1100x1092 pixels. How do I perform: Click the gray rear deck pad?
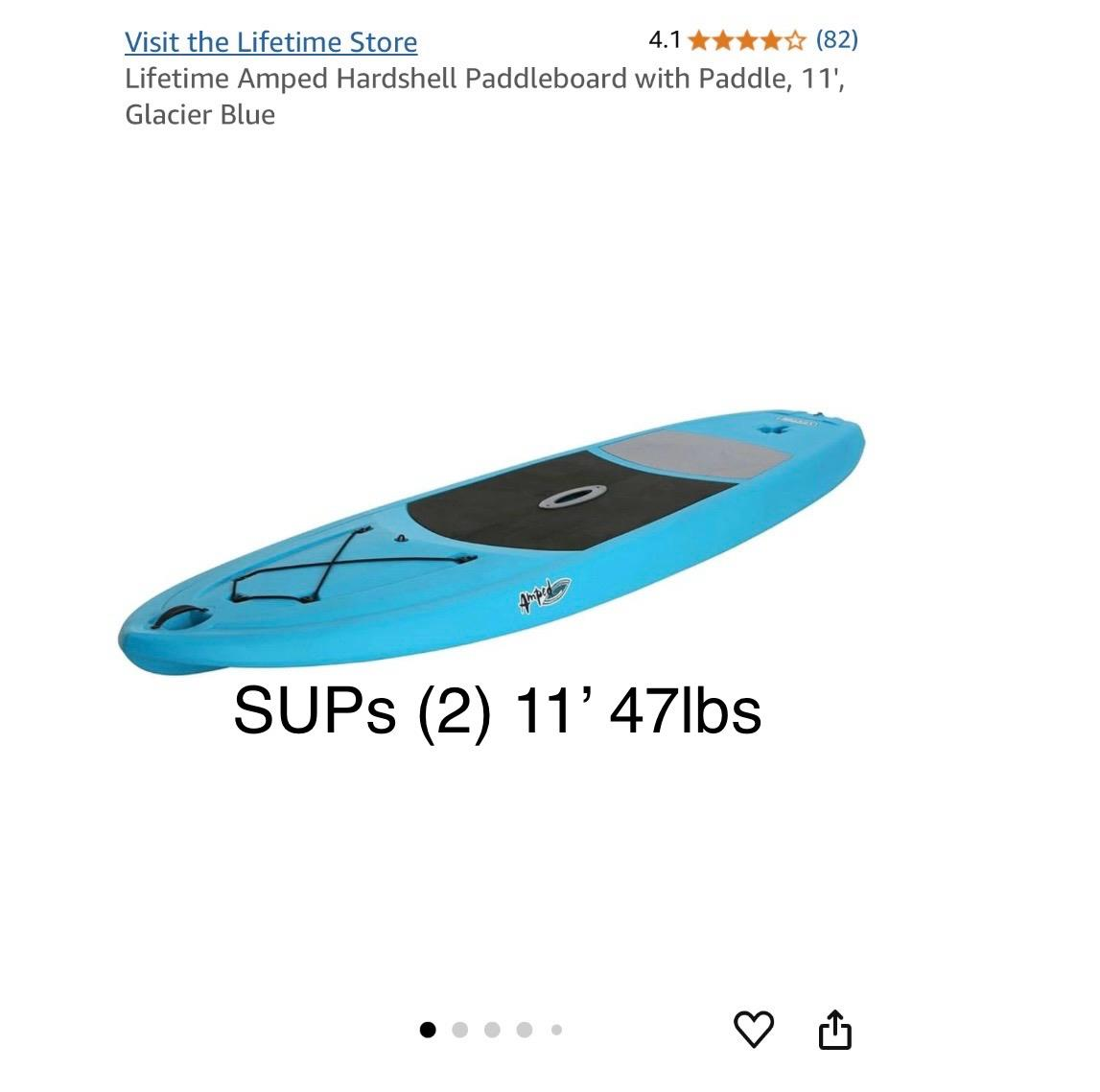[x=696, y=454]
